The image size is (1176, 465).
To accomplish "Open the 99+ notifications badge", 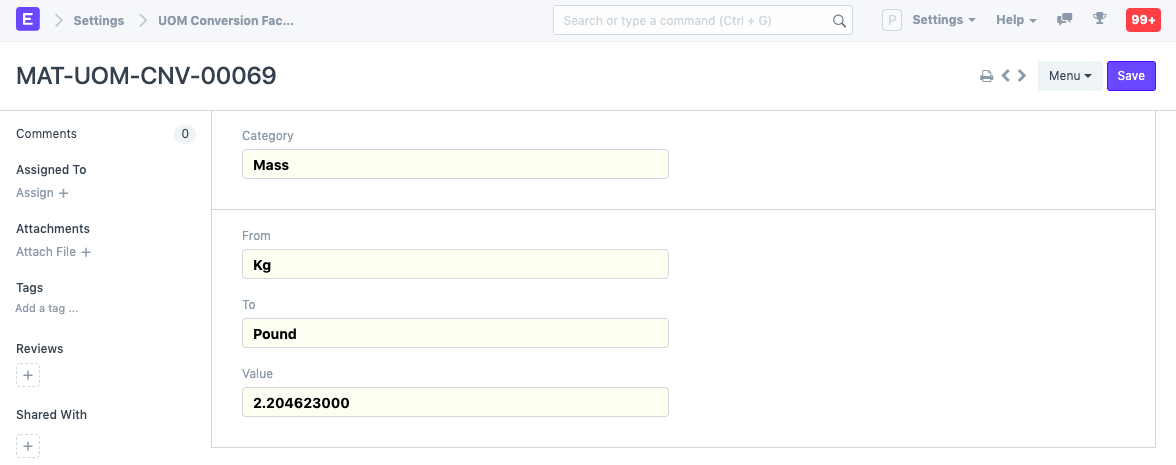I will [1143, 20].
